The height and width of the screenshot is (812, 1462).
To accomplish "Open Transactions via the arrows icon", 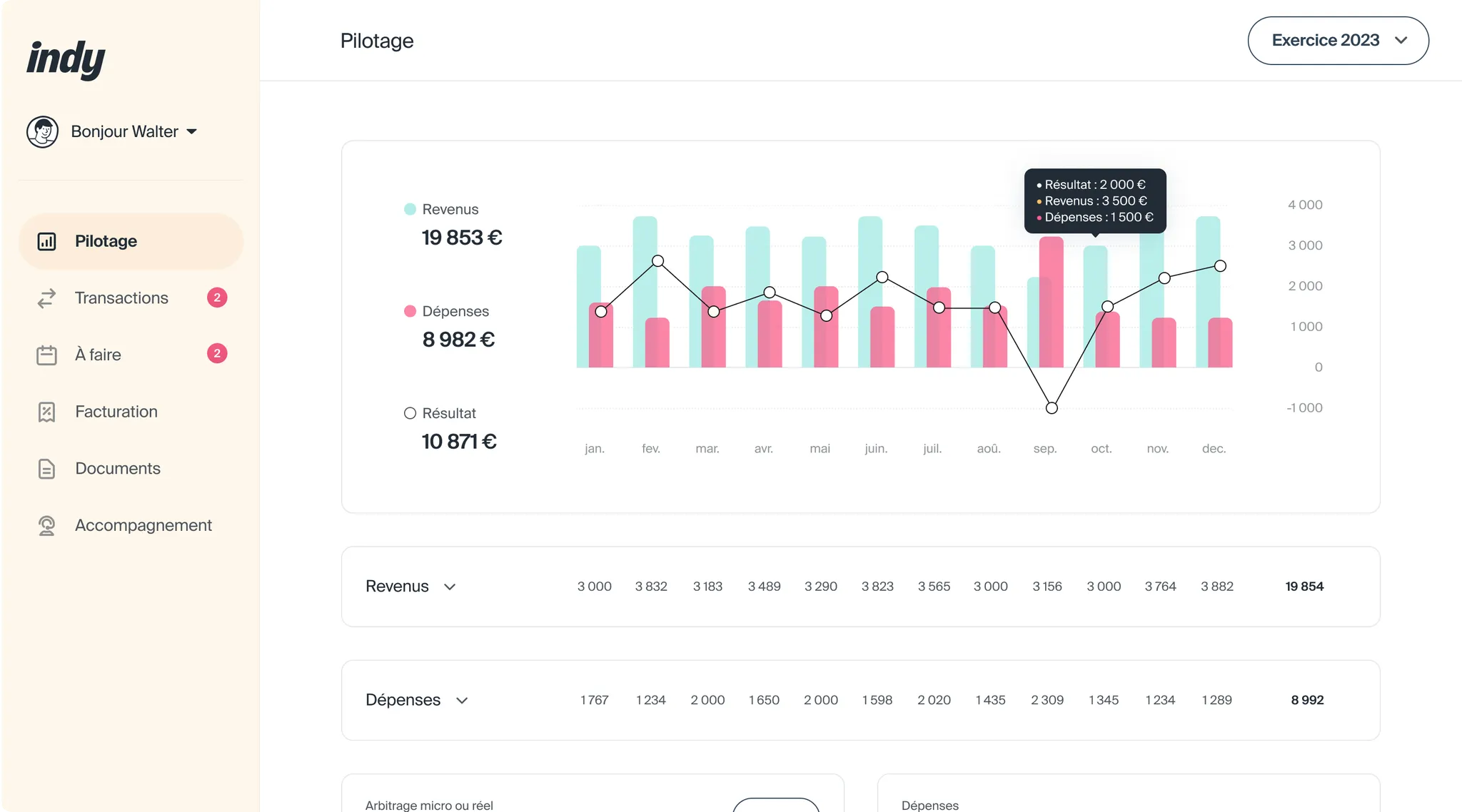I will 46,298.
